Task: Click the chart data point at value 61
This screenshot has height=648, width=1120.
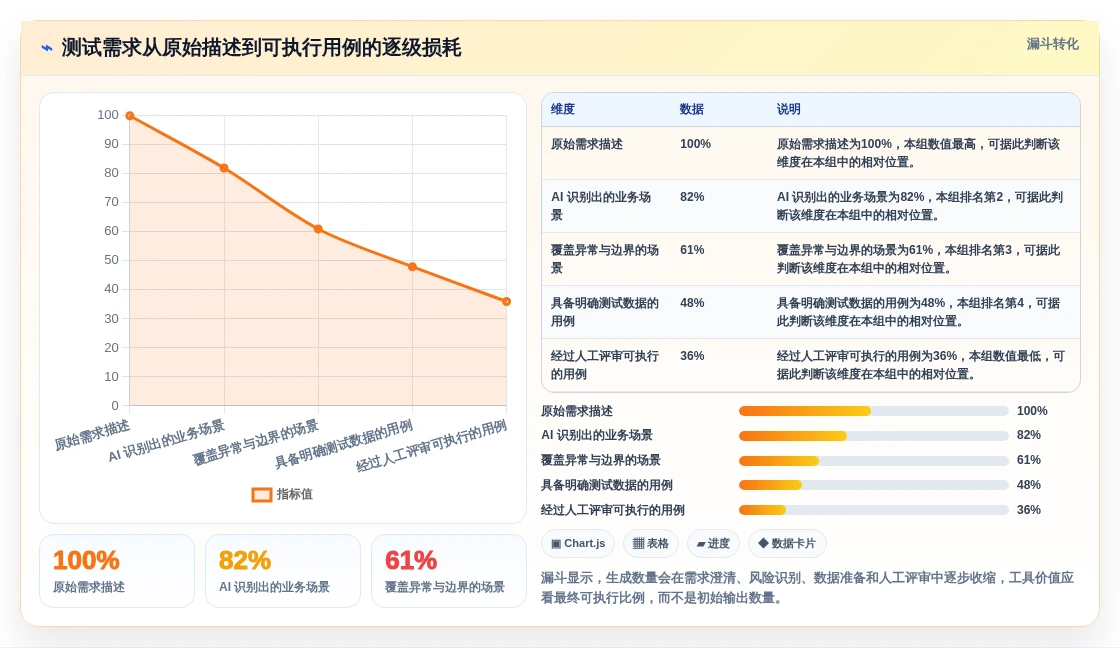Action: click(319, 229)
